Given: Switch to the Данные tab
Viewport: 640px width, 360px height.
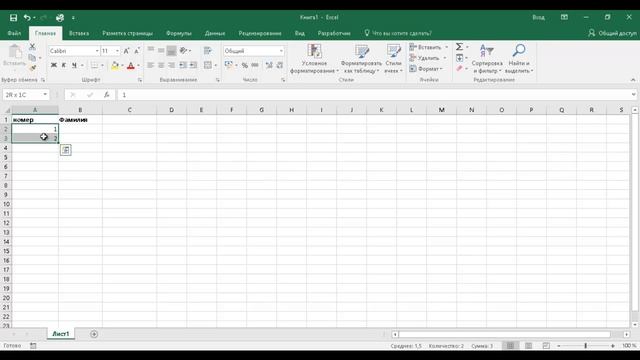Looking at the screenshot, I should pos(215,33).
